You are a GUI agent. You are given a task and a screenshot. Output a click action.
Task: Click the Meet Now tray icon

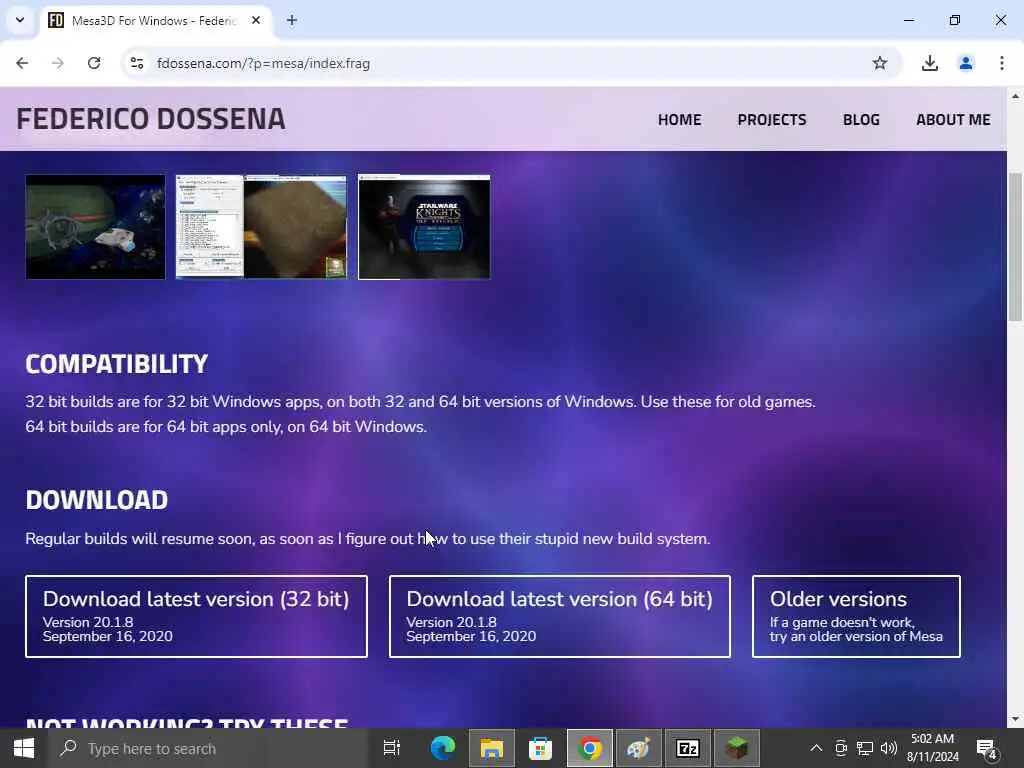841,748
